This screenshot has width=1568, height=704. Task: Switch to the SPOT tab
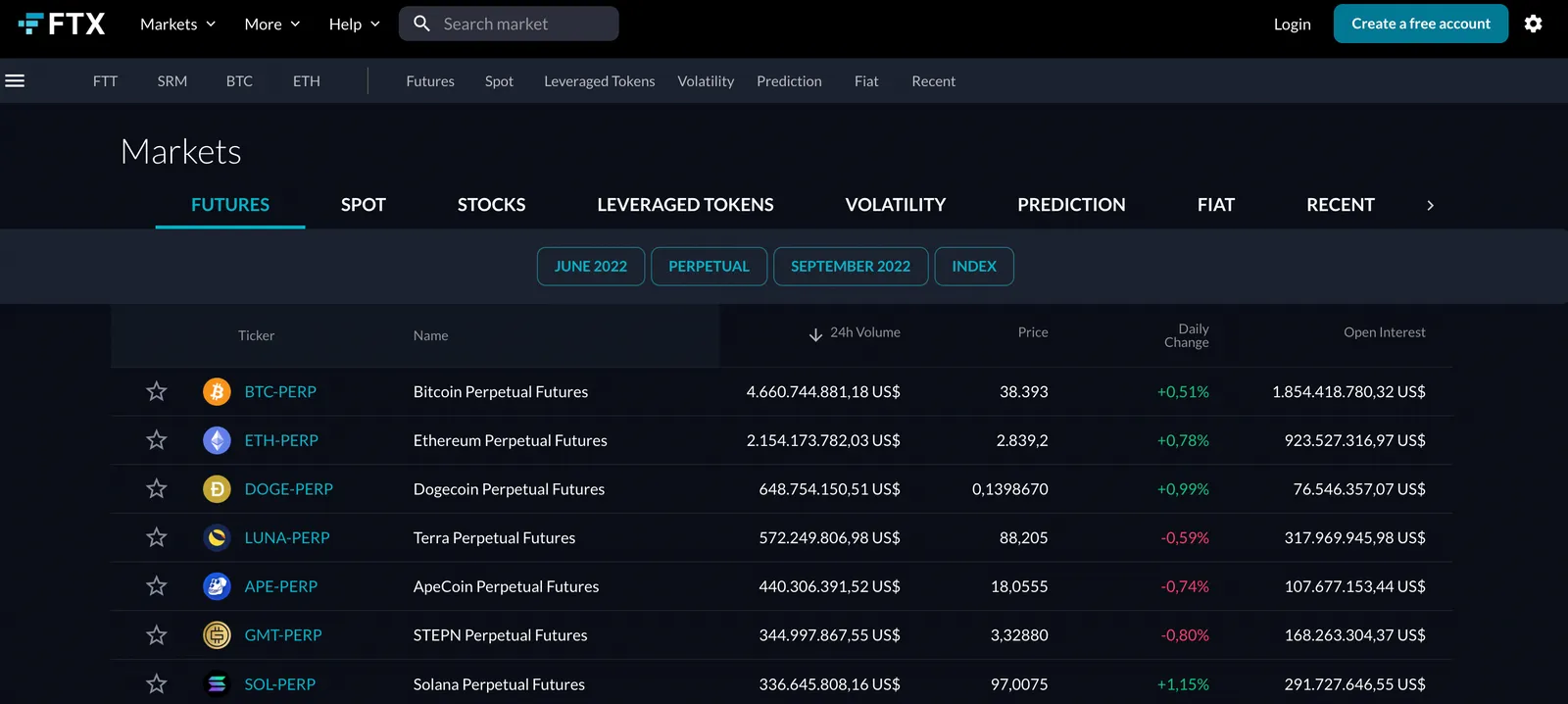coord(364,205)
